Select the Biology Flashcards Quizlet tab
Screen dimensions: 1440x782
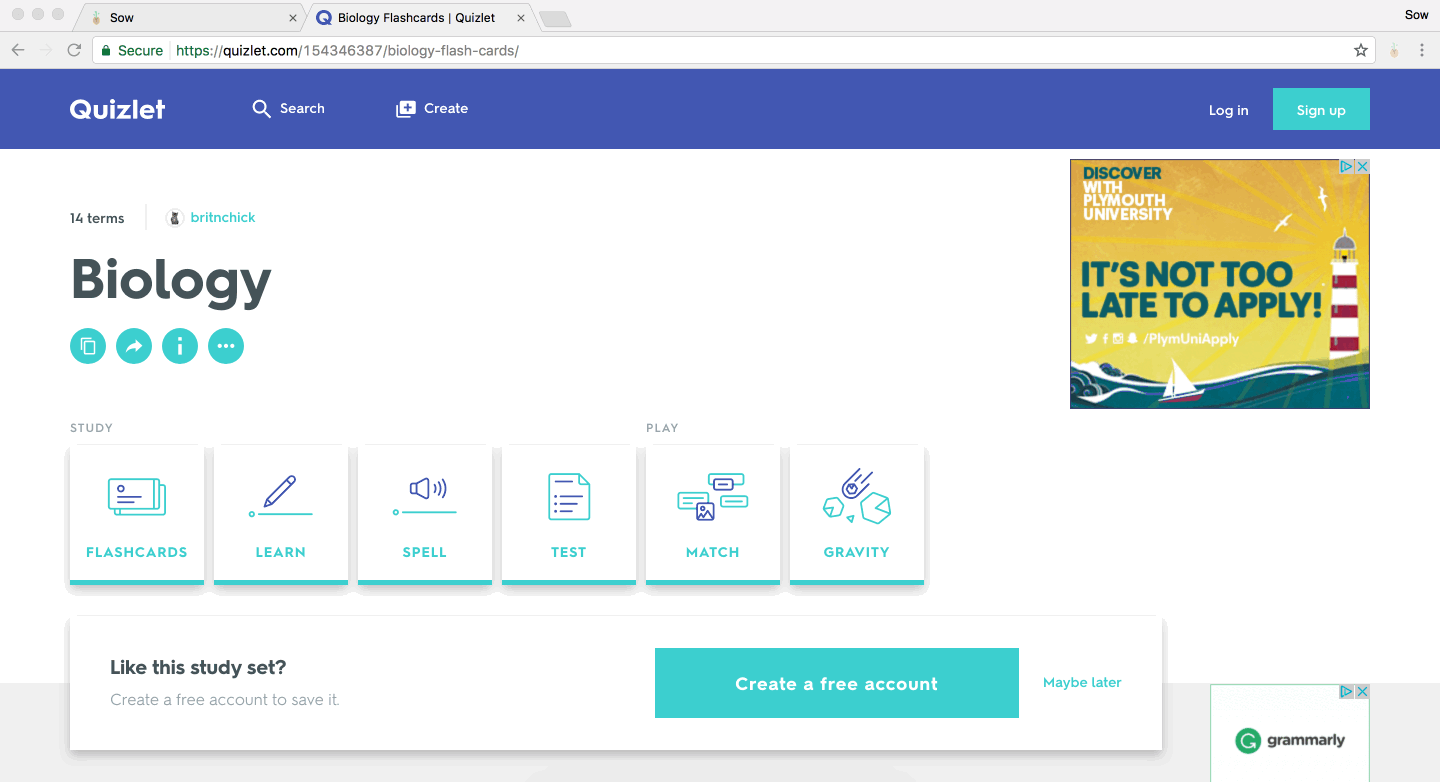[418, 17]
